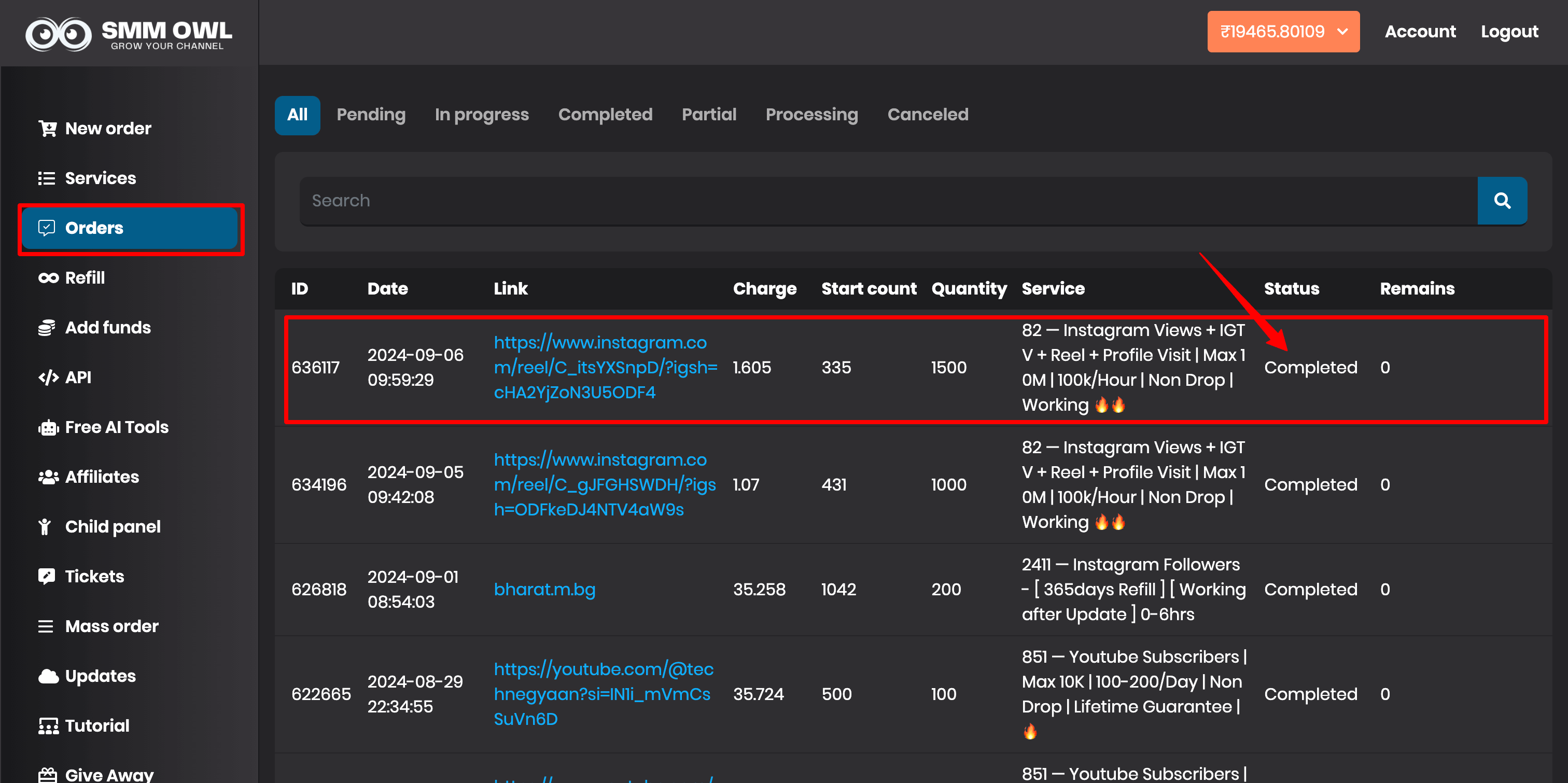Click the Refill infinity icon

(x=48, y=277)
